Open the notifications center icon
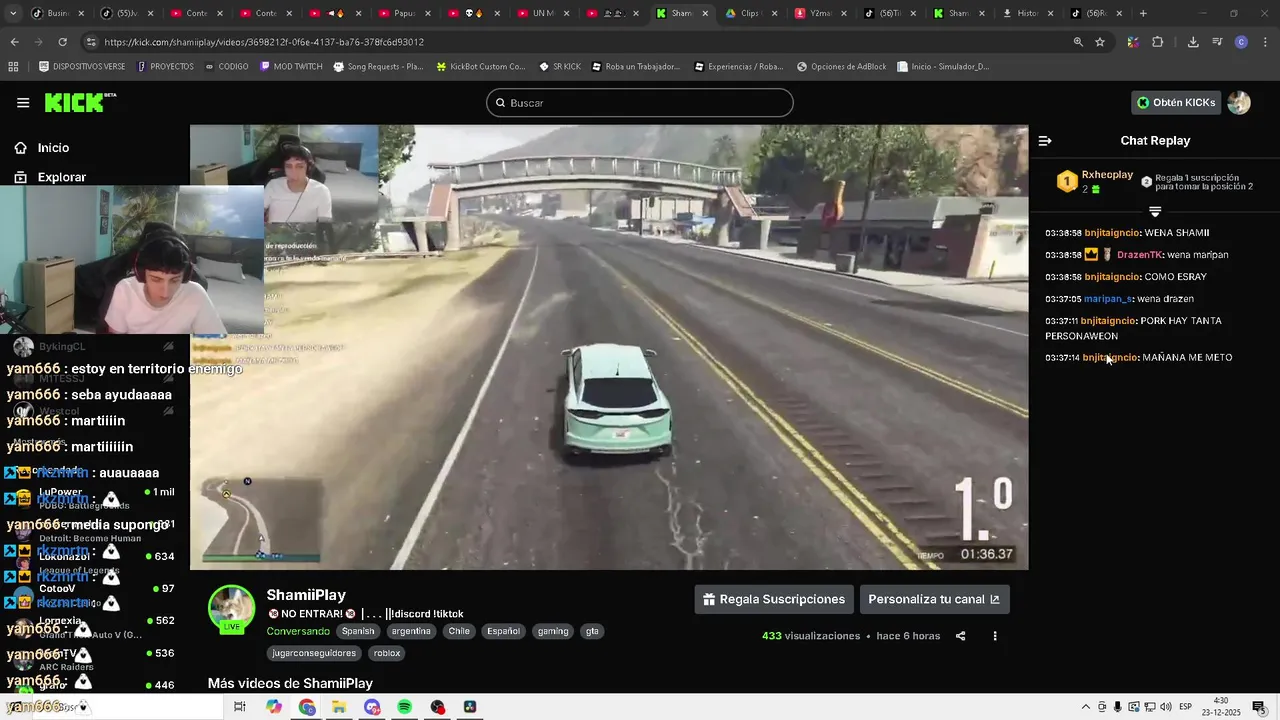This screenshot has width=1280, height=720. [1259, 707]
